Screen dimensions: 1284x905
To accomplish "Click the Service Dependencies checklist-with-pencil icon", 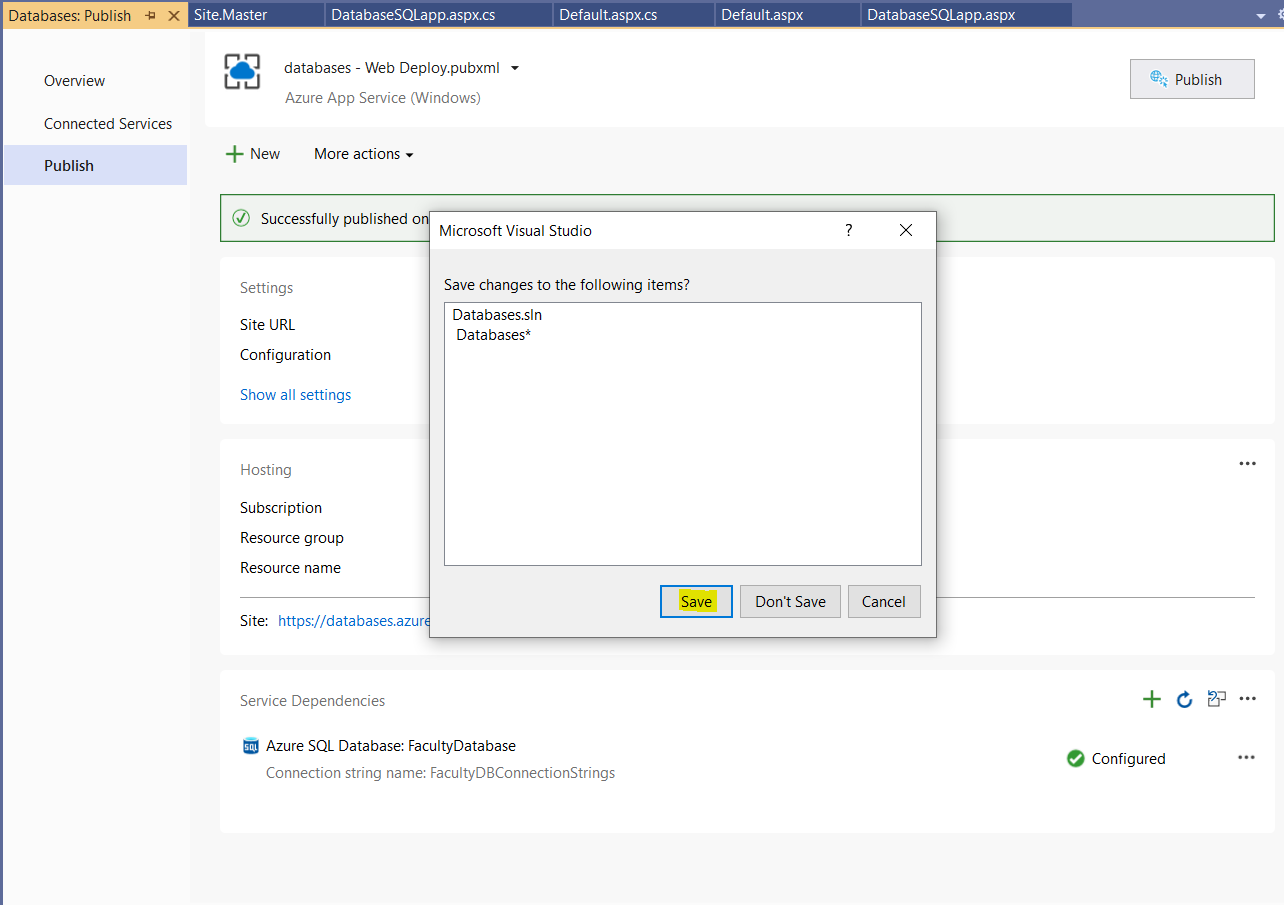I will pyautogui.click(x=1216, y=699).
